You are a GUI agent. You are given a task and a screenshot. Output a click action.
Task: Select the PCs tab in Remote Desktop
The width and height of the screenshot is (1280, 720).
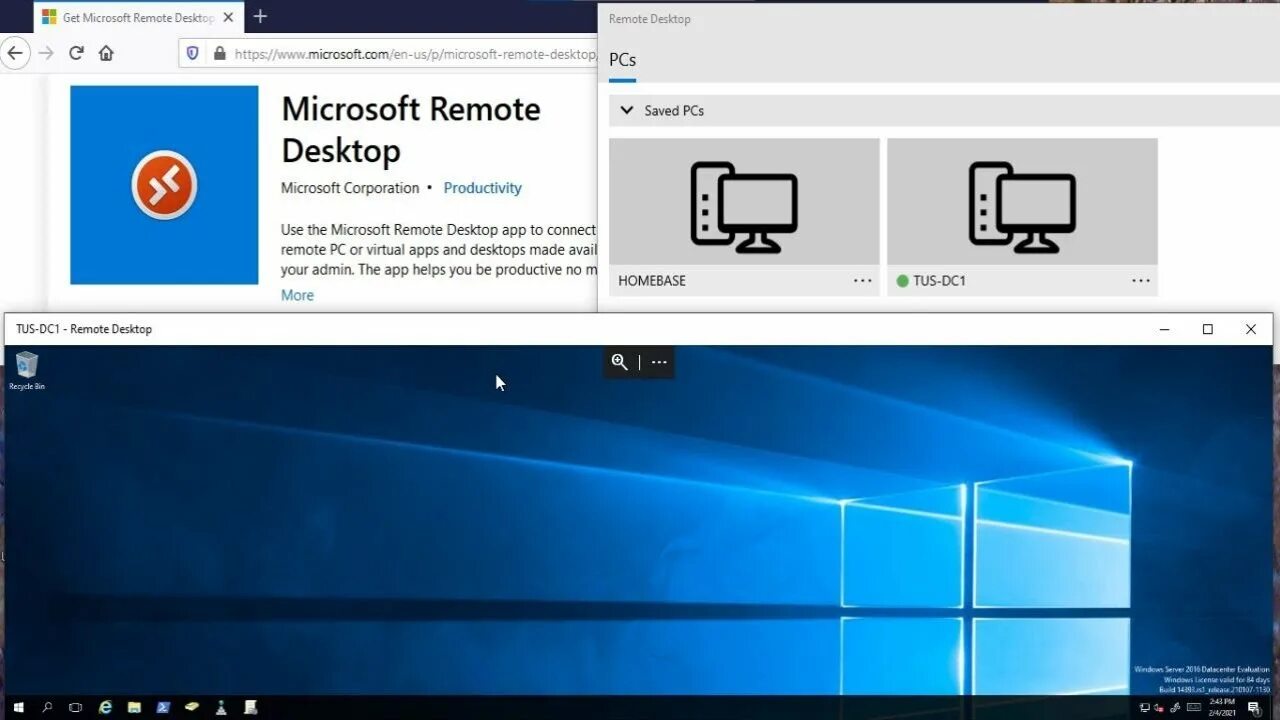[x=622, y=60]
